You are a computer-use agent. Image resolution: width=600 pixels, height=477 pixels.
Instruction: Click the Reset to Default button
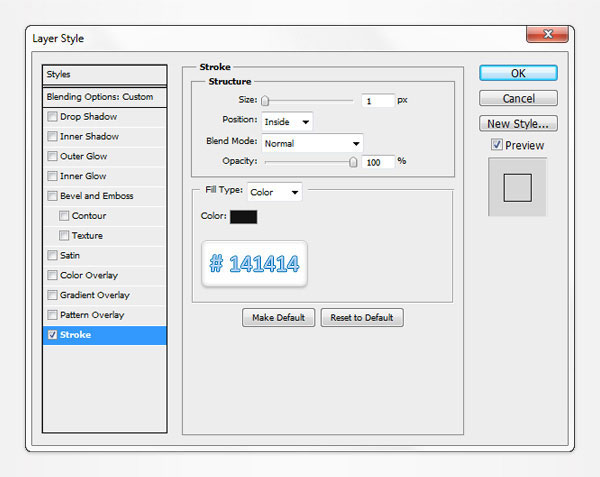362,317
